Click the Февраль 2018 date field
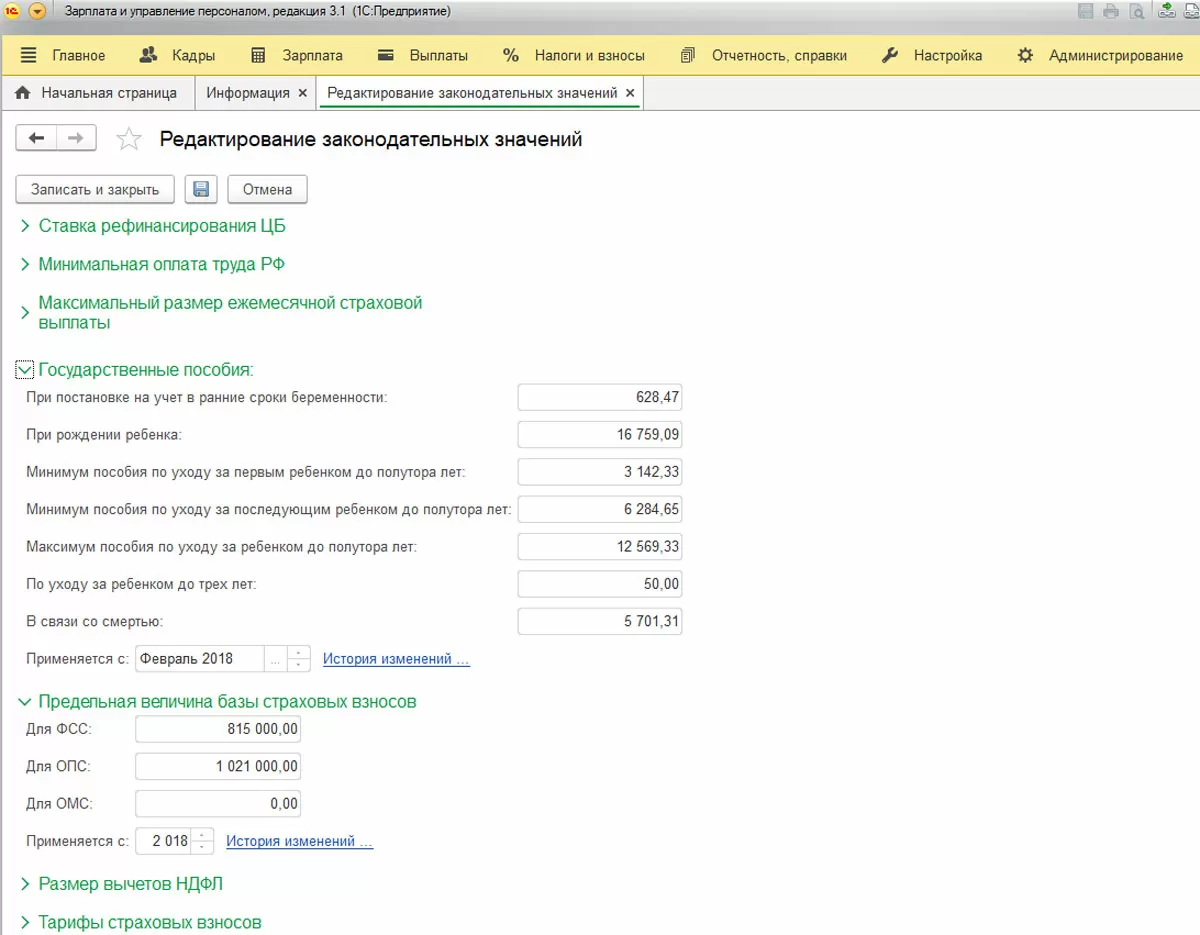 tap(199, 659)
